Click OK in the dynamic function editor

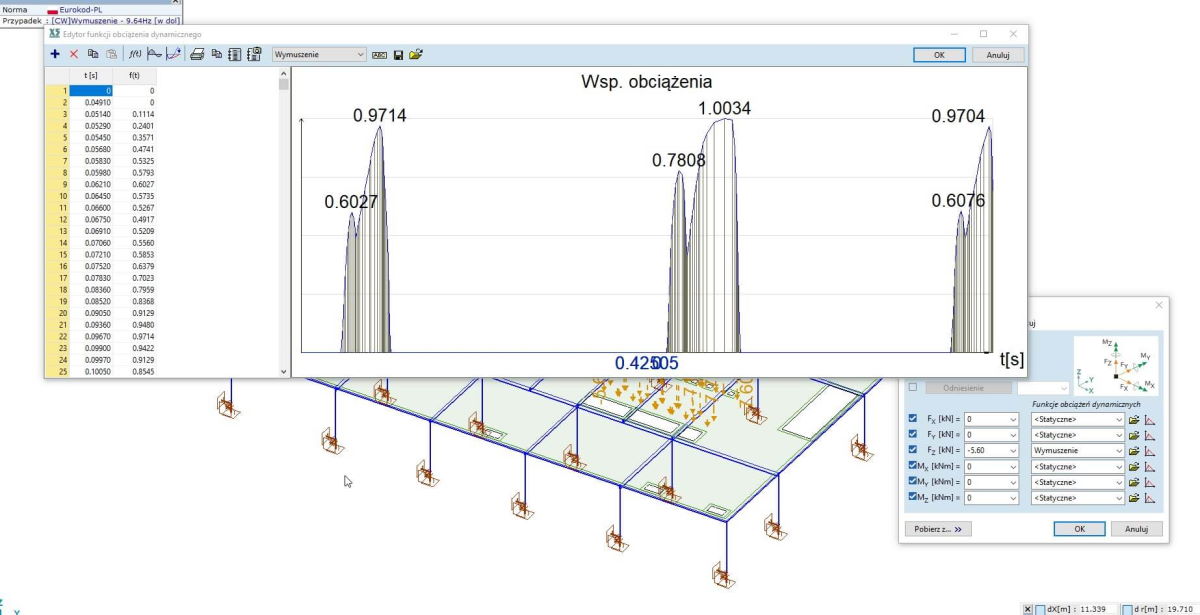click(939, 55)
